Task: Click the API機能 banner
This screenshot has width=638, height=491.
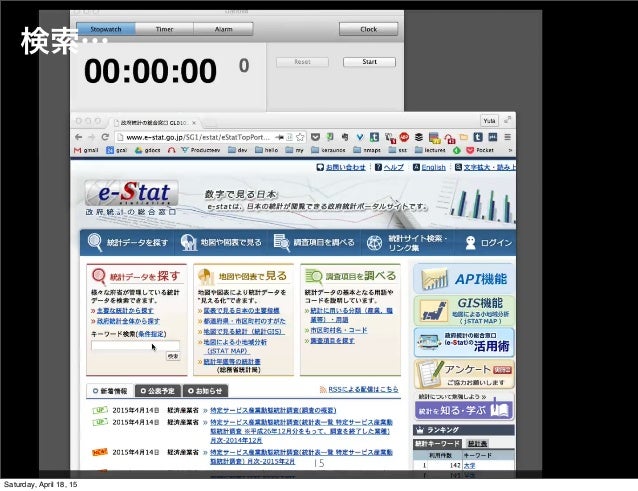Action: pos(464,279)
